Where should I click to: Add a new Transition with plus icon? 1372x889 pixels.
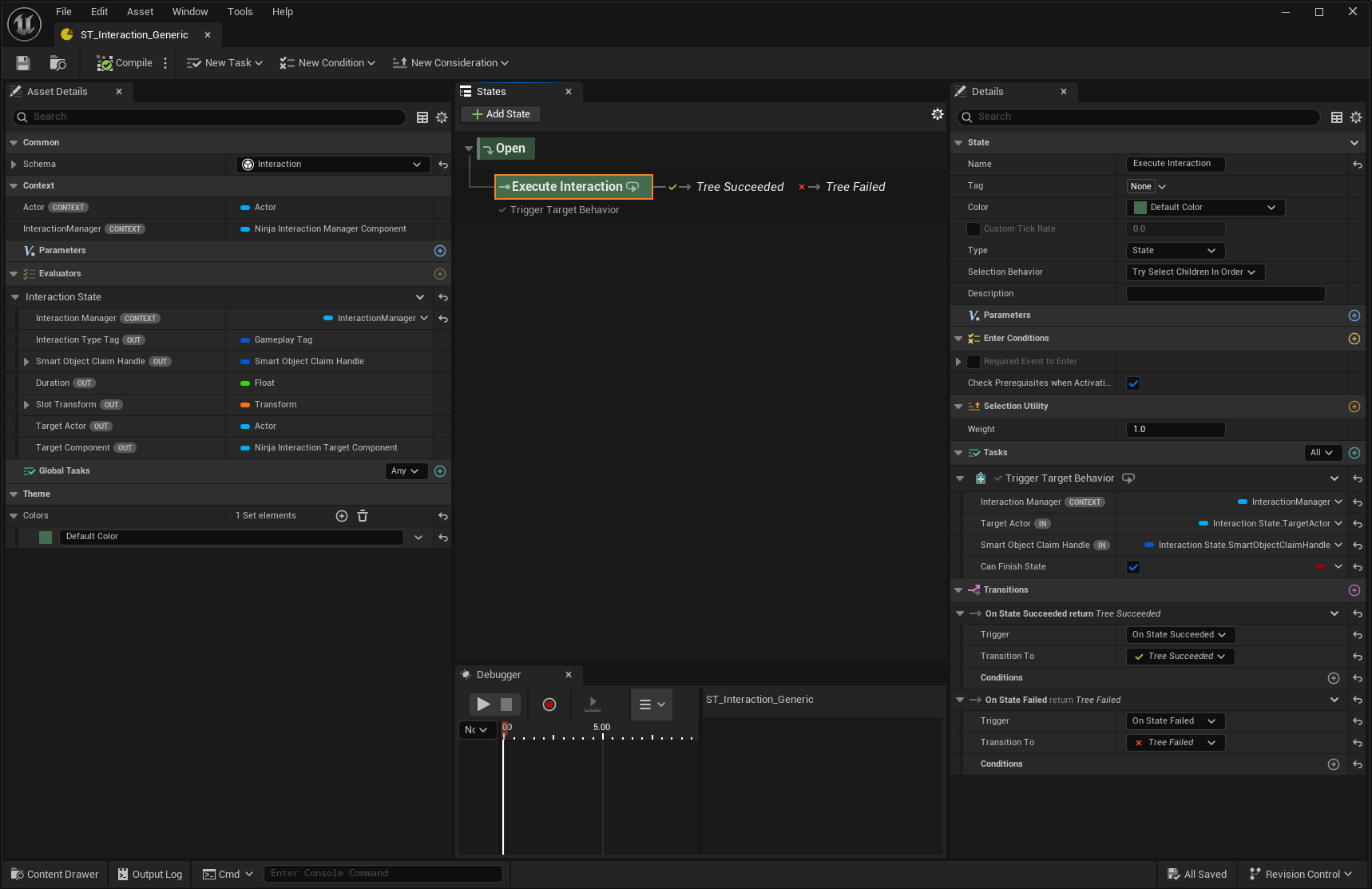(x=1354, y=590)
